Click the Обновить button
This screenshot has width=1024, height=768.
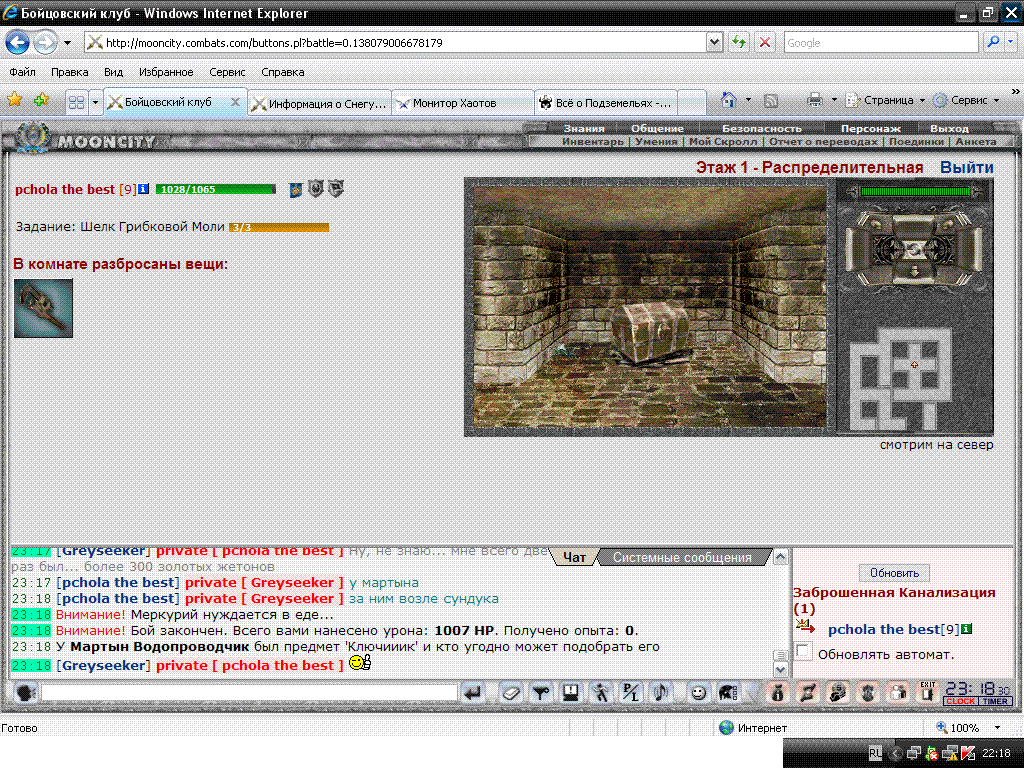(x=894, y=573)
